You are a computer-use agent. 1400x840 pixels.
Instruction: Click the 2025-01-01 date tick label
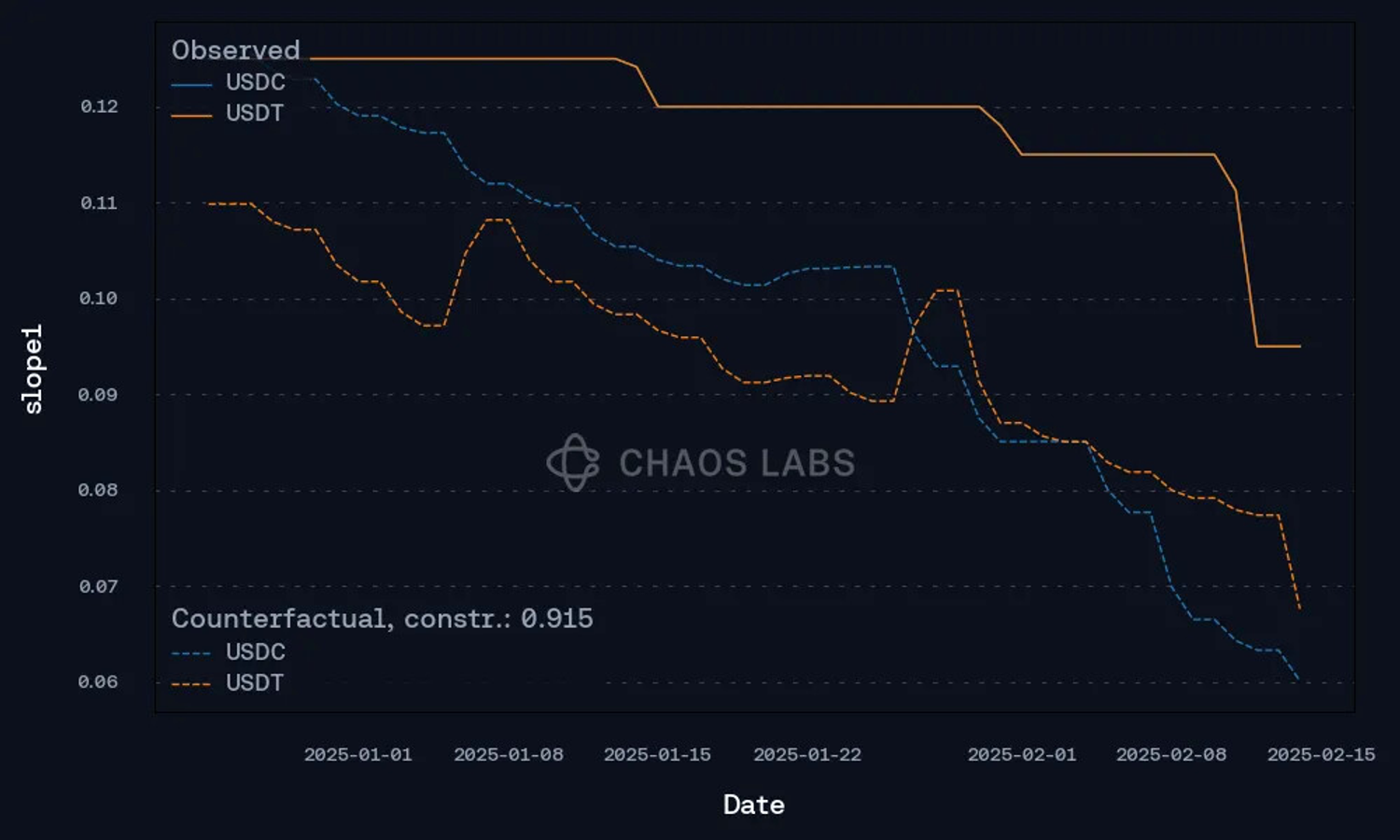tap(357, 755)
